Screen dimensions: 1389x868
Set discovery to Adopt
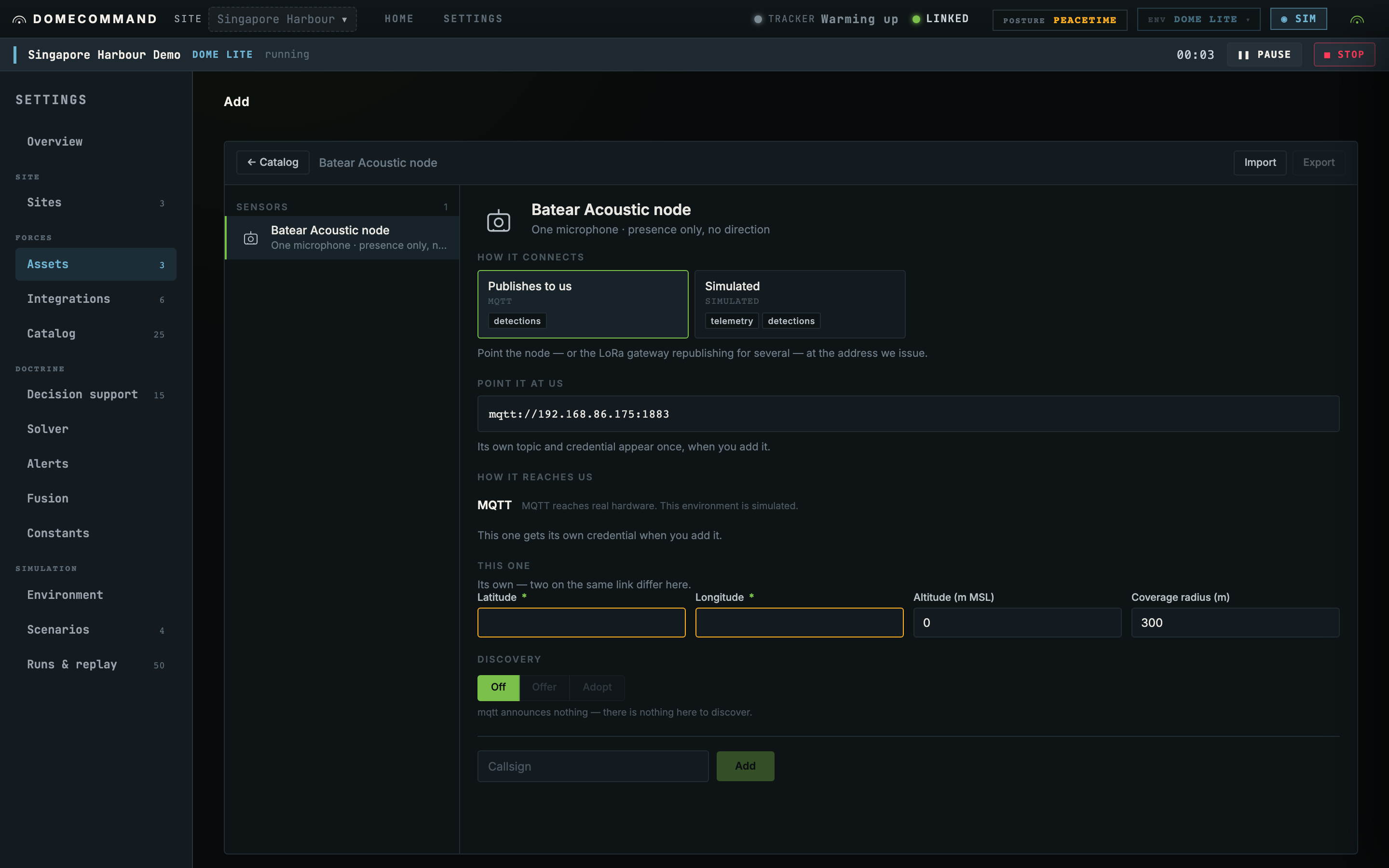click(597, 687)
